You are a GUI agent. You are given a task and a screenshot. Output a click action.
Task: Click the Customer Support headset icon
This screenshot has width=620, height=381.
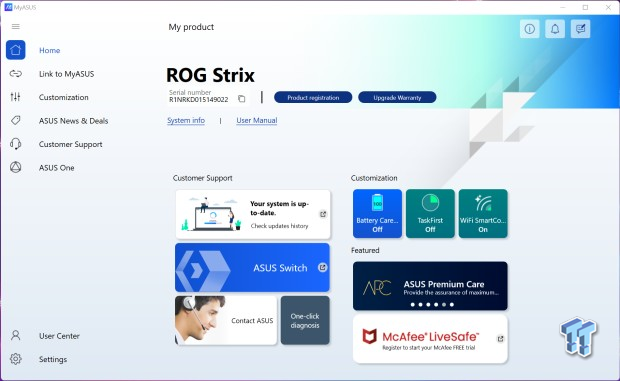coord(15,144)
